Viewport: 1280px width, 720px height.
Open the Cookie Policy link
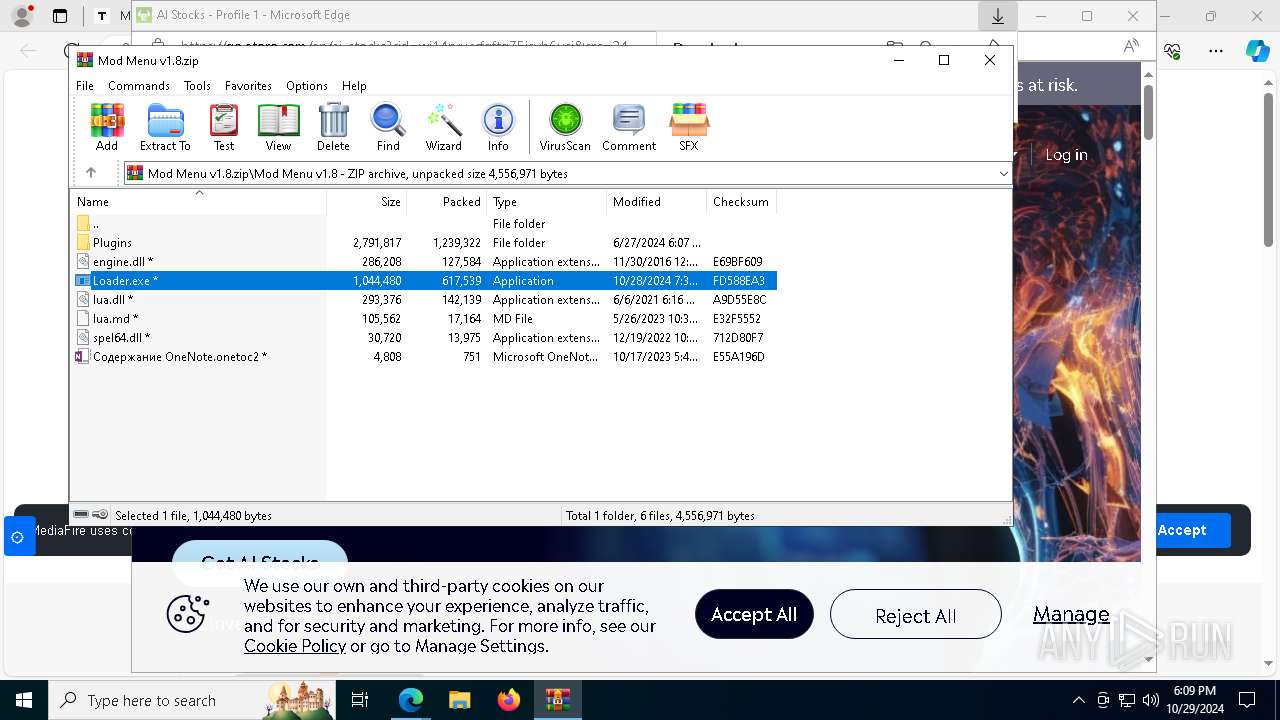[x=295, y=646]
